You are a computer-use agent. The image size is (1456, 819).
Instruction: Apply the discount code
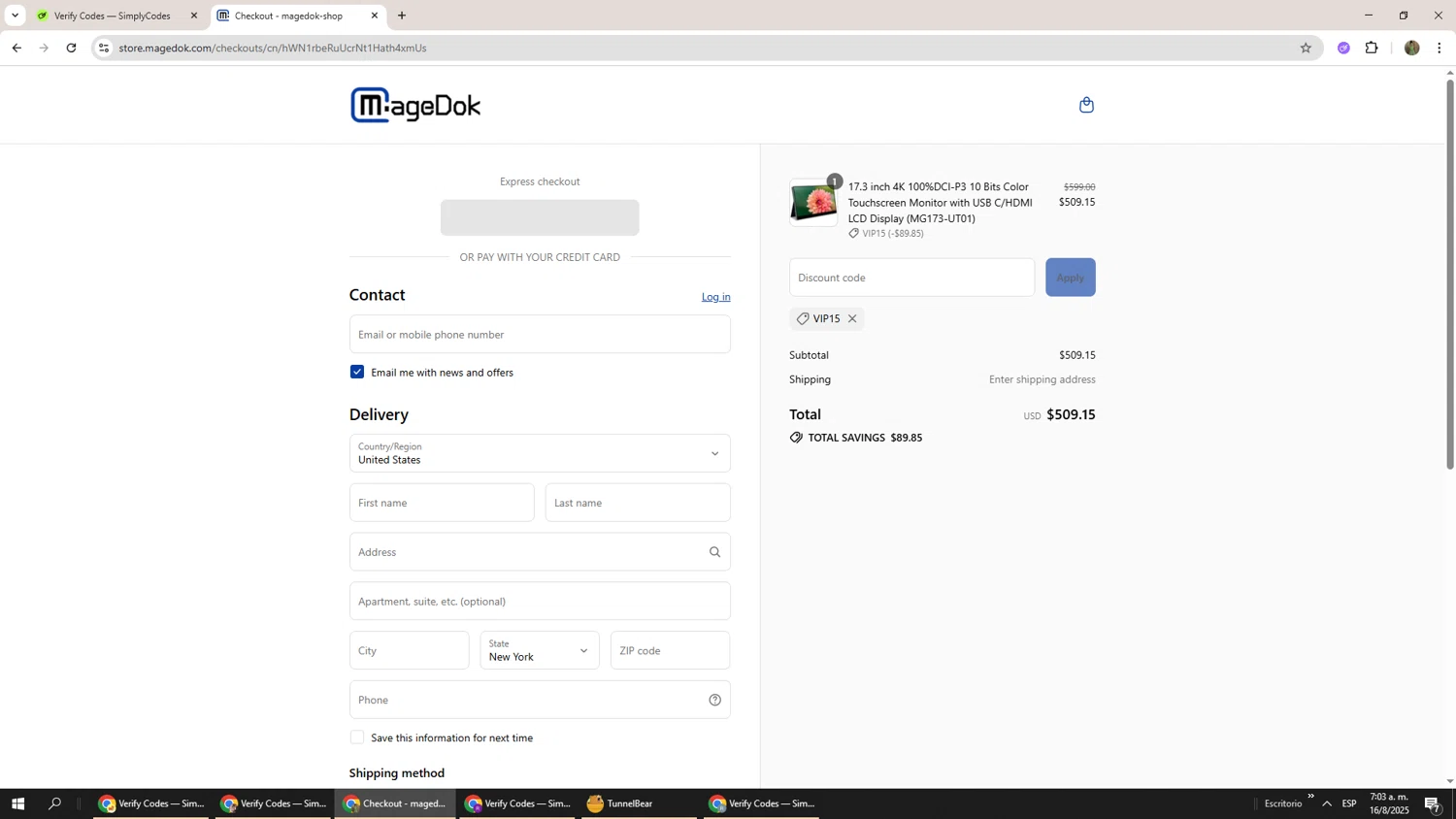coord(1071,278)
